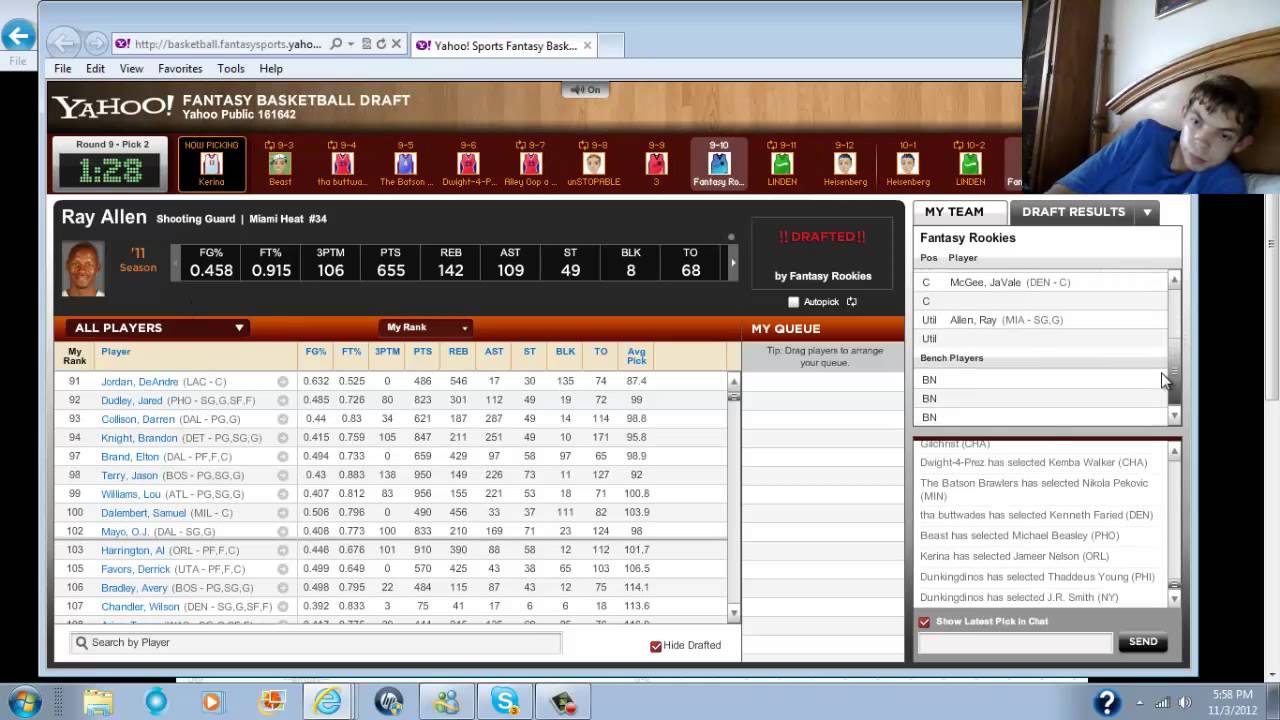
Task: Click the Stop icon in address bar
Action: (x=396, y=44)
